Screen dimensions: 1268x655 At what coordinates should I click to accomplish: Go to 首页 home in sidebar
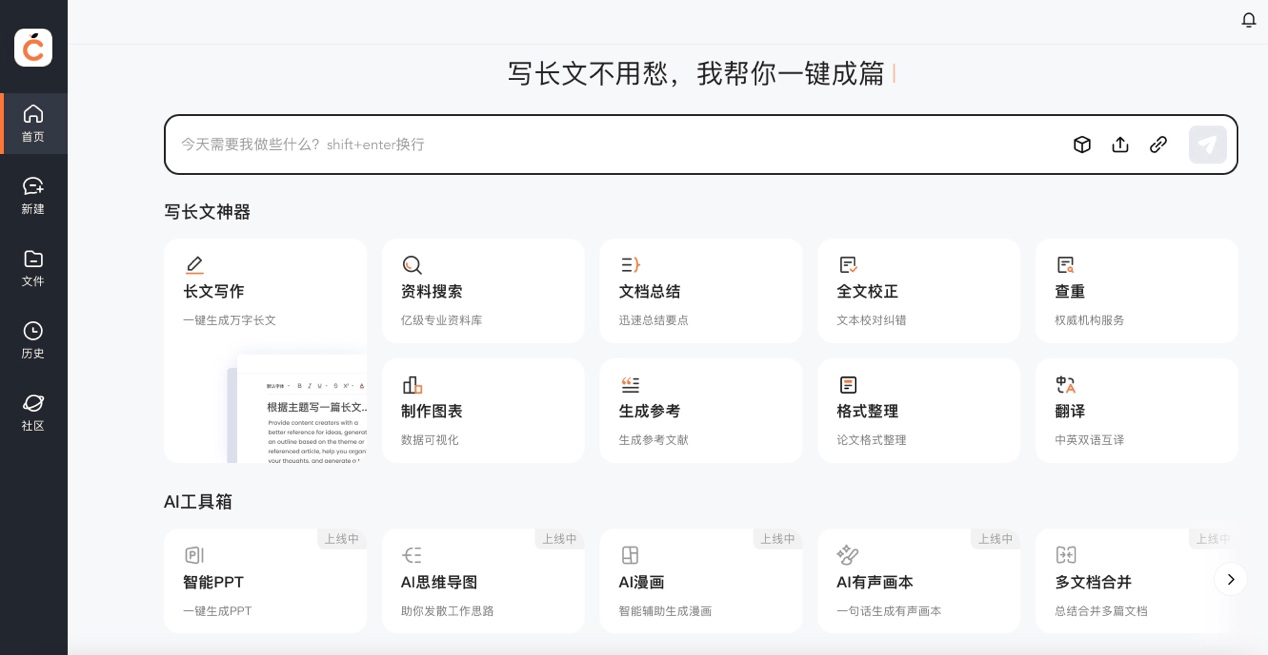click(x=33, y=123)
